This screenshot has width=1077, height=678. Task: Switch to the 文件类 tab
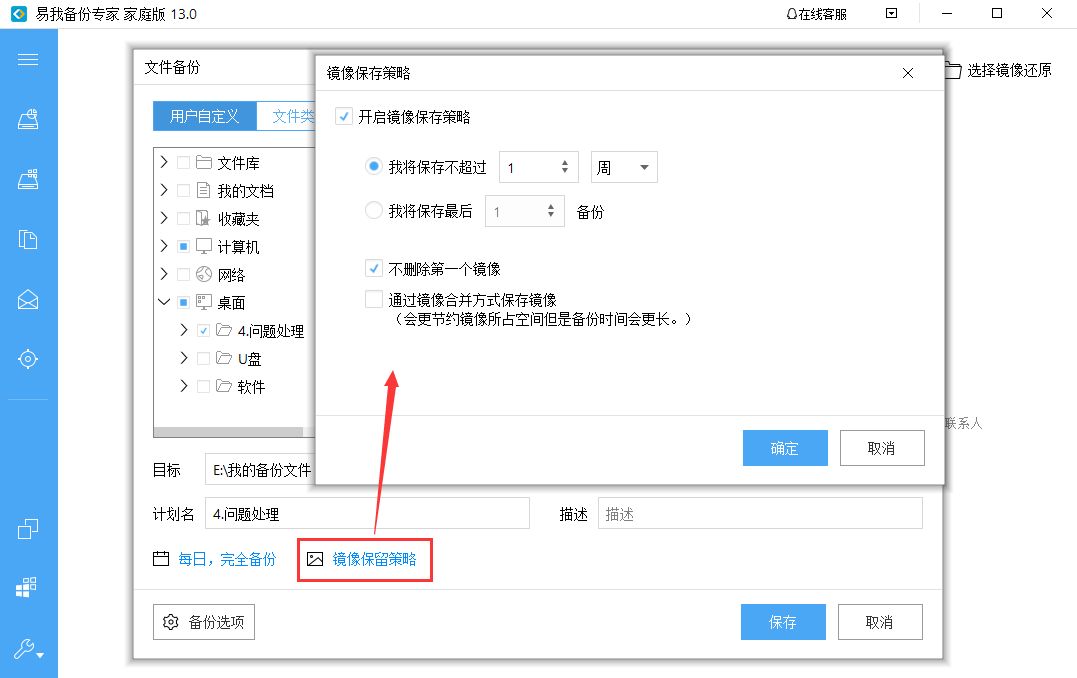286,116
